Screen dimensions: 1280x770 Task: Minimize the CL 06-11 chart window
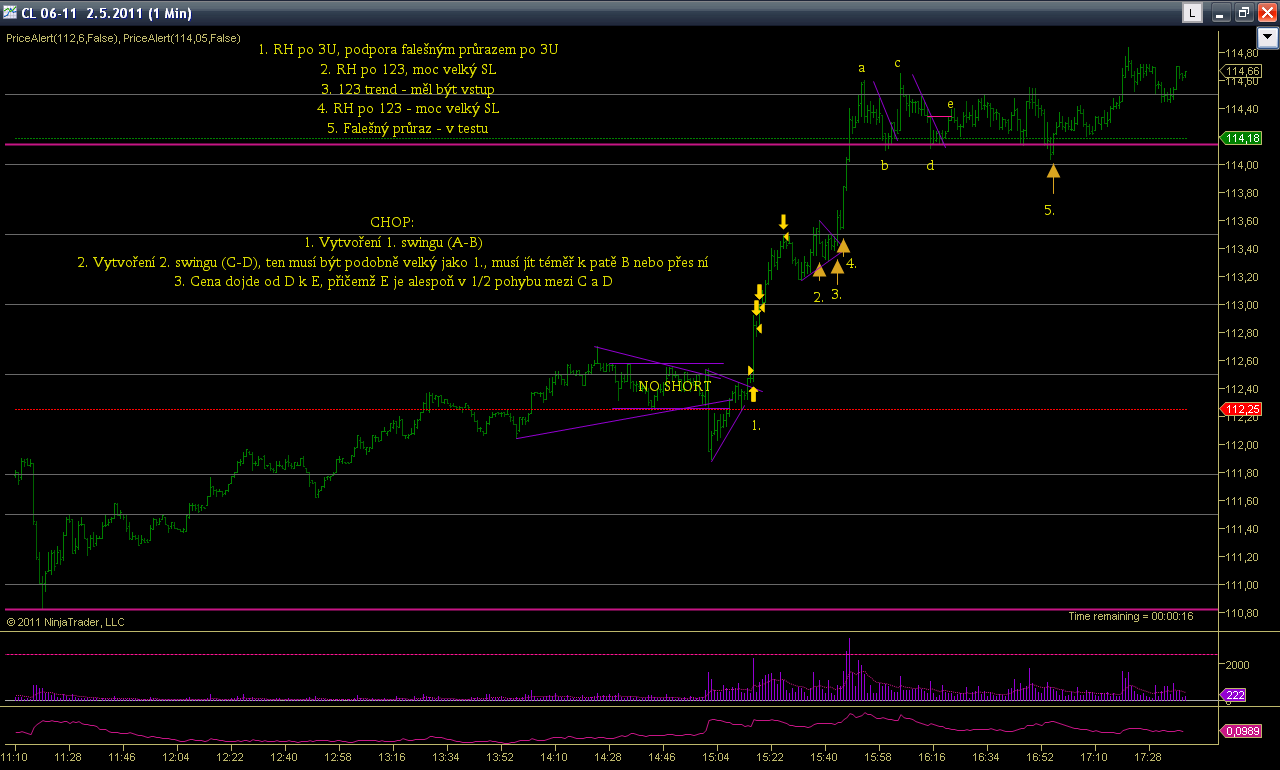coord(1222,13)
